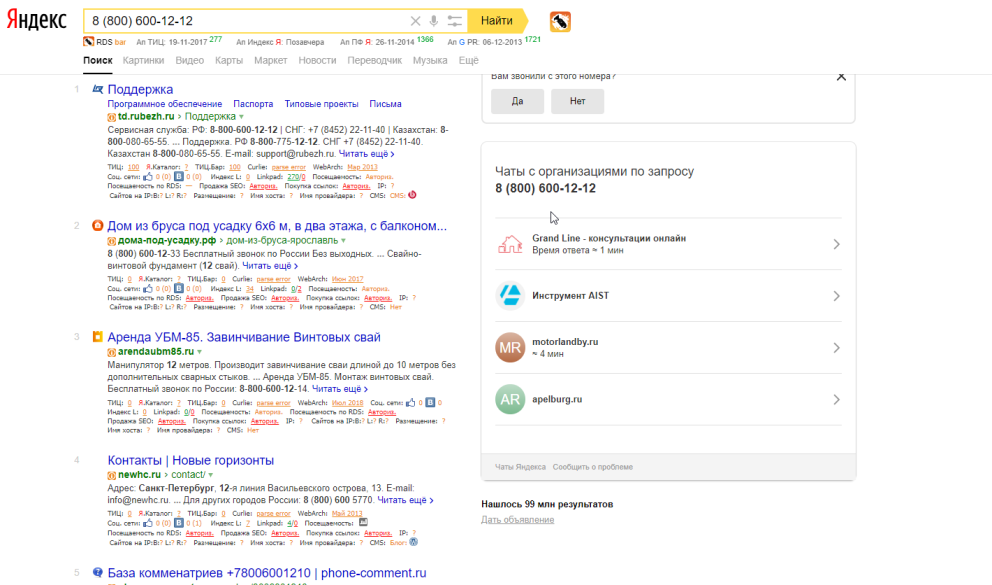Expand the td.rubezh.ru result dropdown arrow
992x585 pixels.
click(241, 117)
